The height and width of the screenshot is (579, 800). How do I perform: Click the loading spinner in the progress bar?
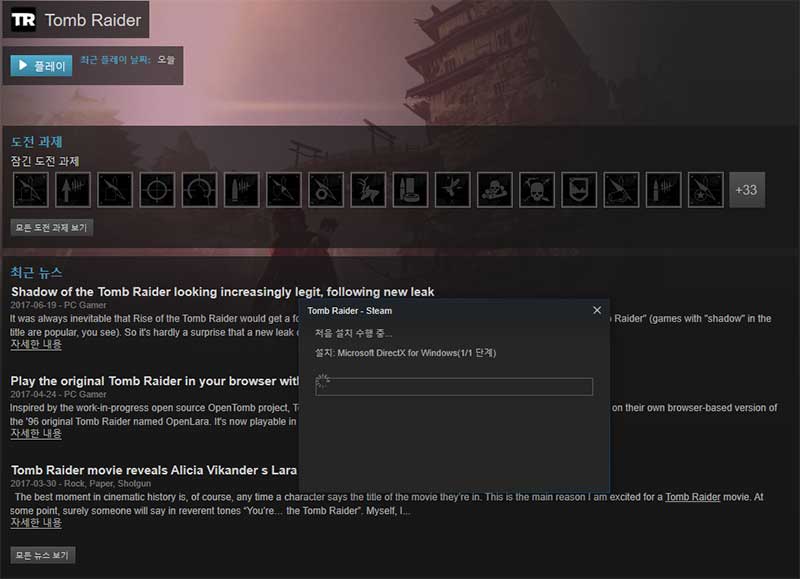point(323,381)
